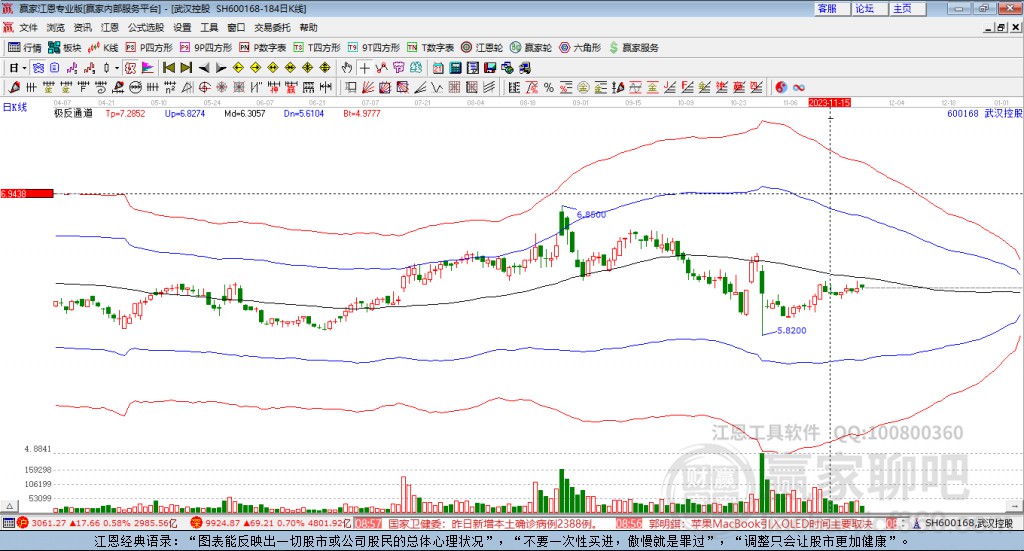Click the Bt=4.9777 indicator value
Image resolution: width=1024 pixels, height=551 pixels.
(362, 114)
